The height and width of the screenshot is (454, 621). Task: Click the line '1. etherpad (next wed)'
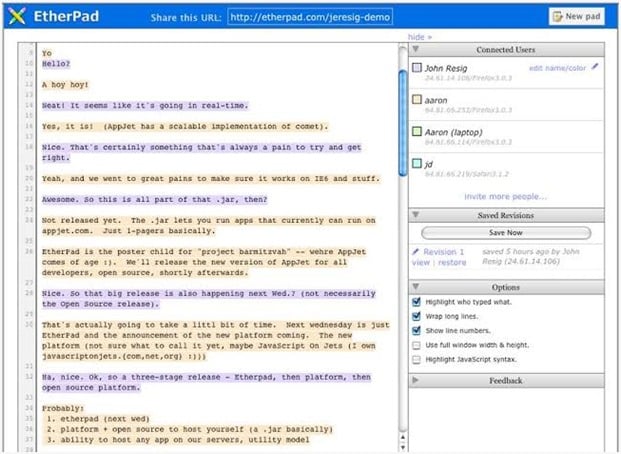(x=98, y=419)
